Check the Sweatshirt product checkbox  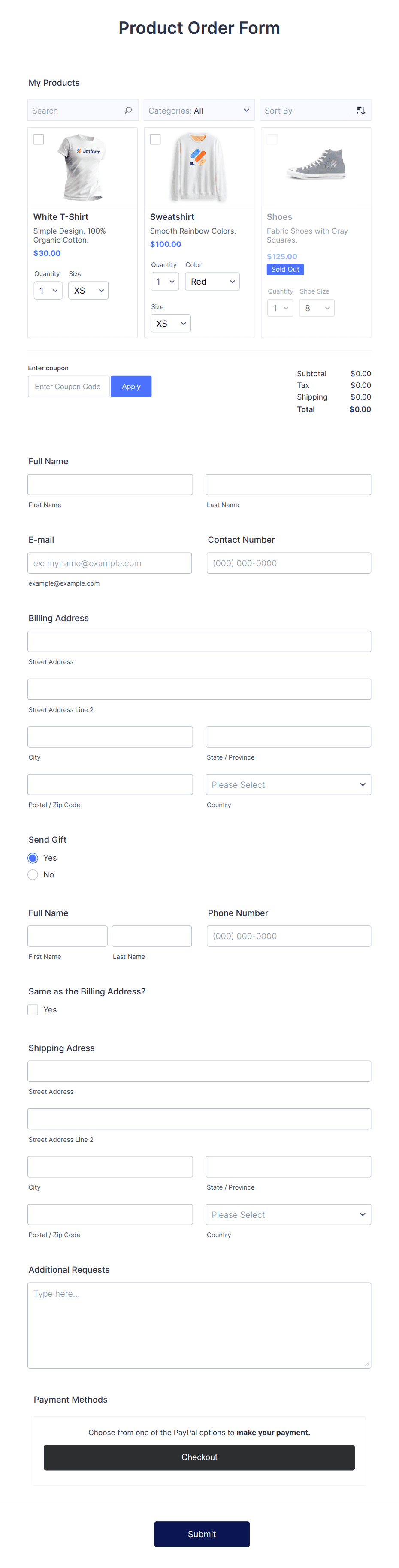[155, 139]
